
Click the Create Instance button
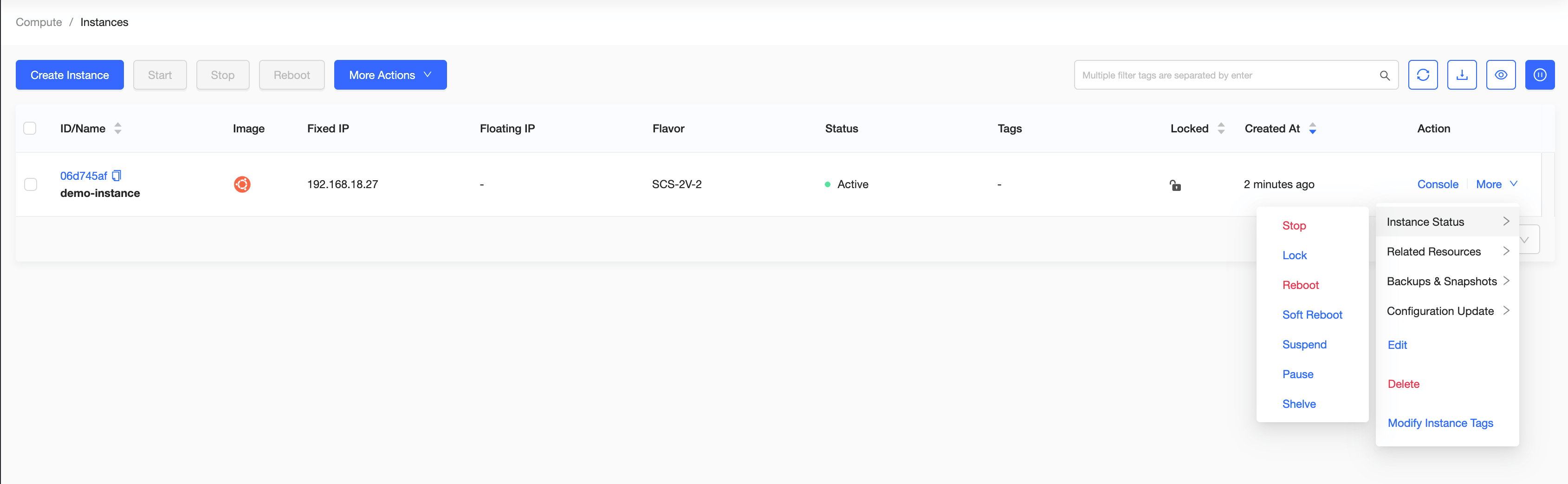(x=70, y=75)
